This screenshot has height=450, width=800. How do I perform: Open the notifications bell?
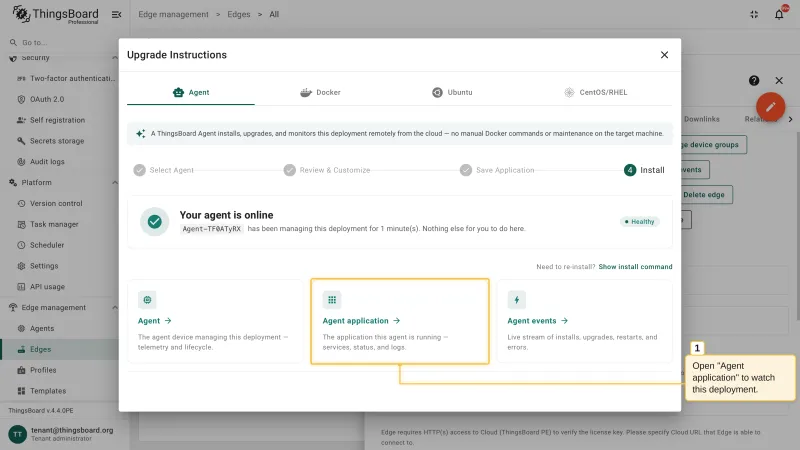coord(779,14)
